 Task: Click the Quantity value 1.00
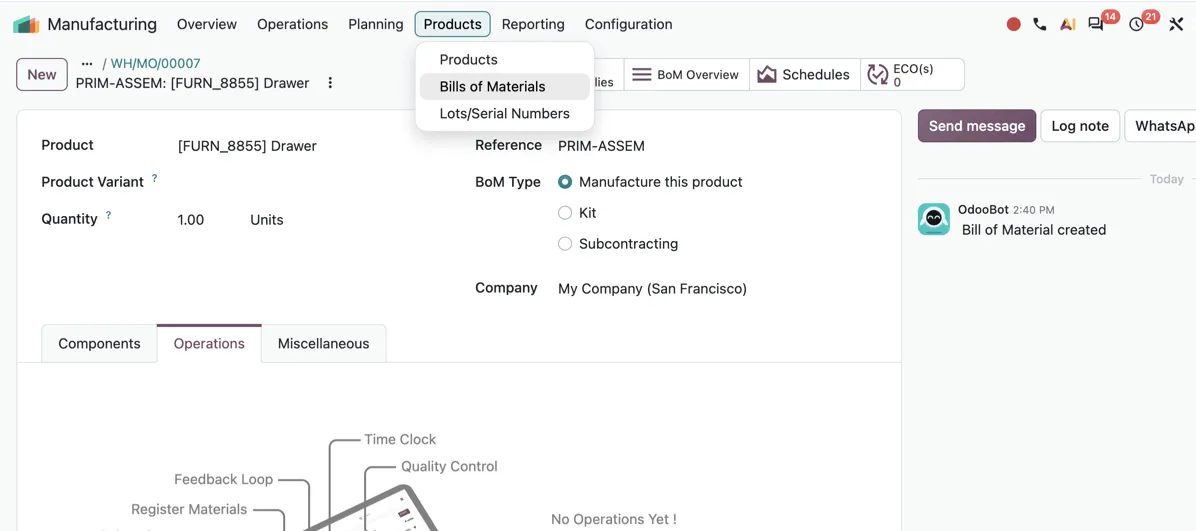coord(191,220)
